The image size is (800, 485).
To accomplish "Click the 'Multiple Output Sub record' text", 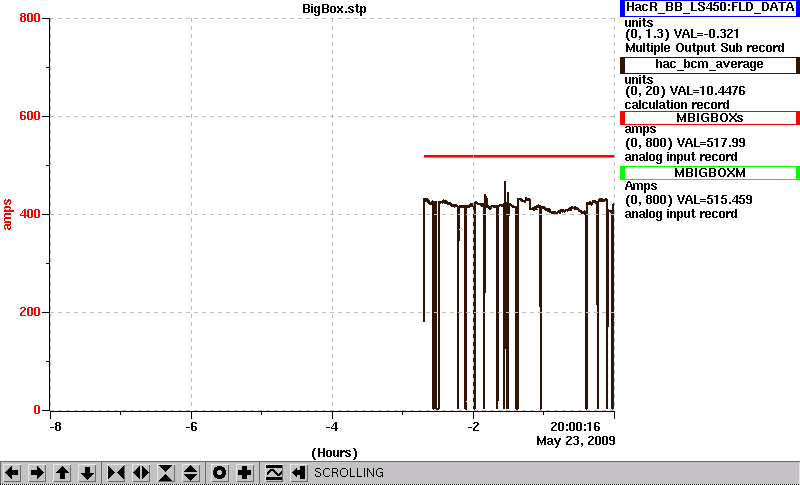I will coord(705,48).
